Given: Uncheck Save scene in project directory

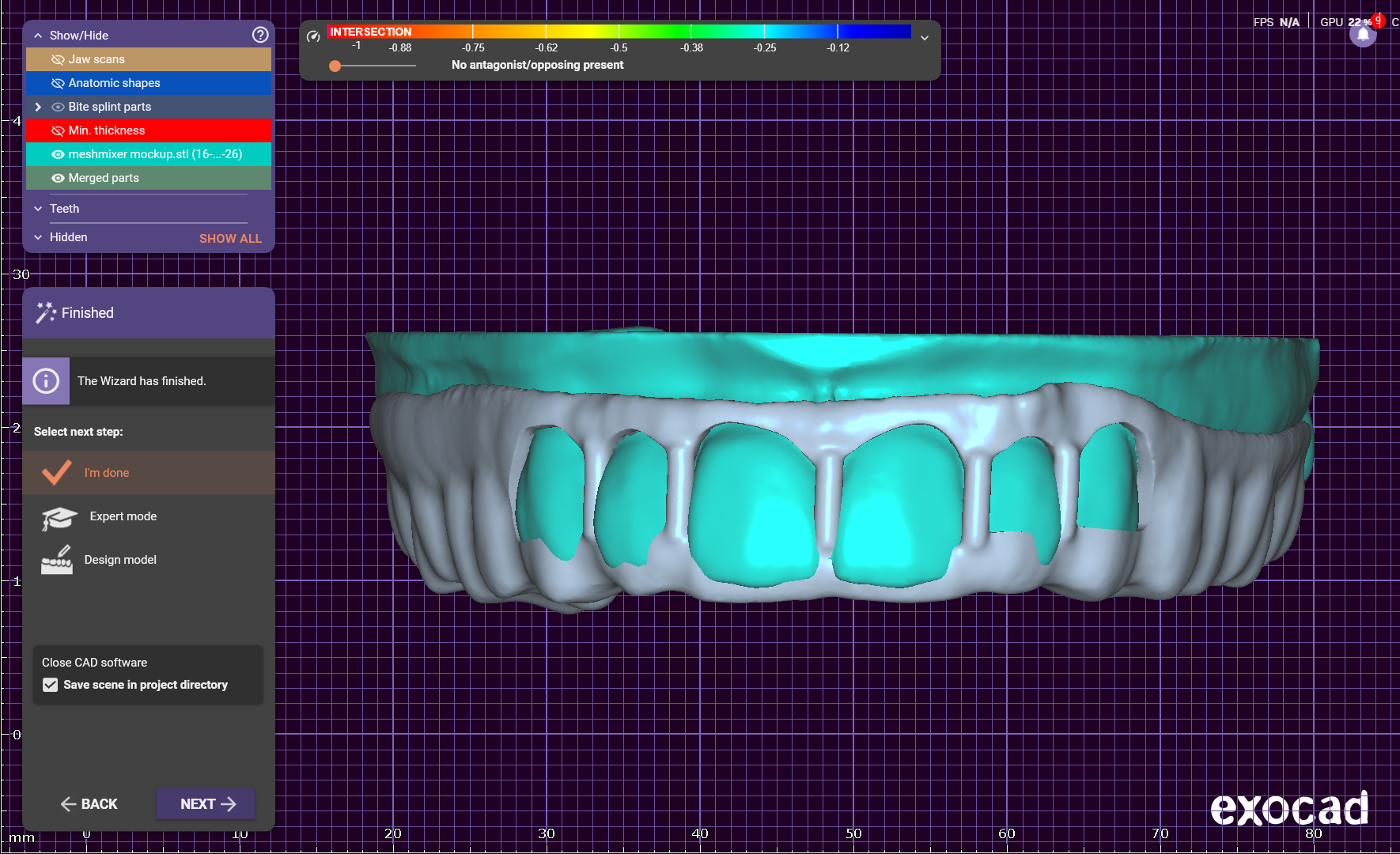Looking at the screenshot, I should [x=51, y=685].
